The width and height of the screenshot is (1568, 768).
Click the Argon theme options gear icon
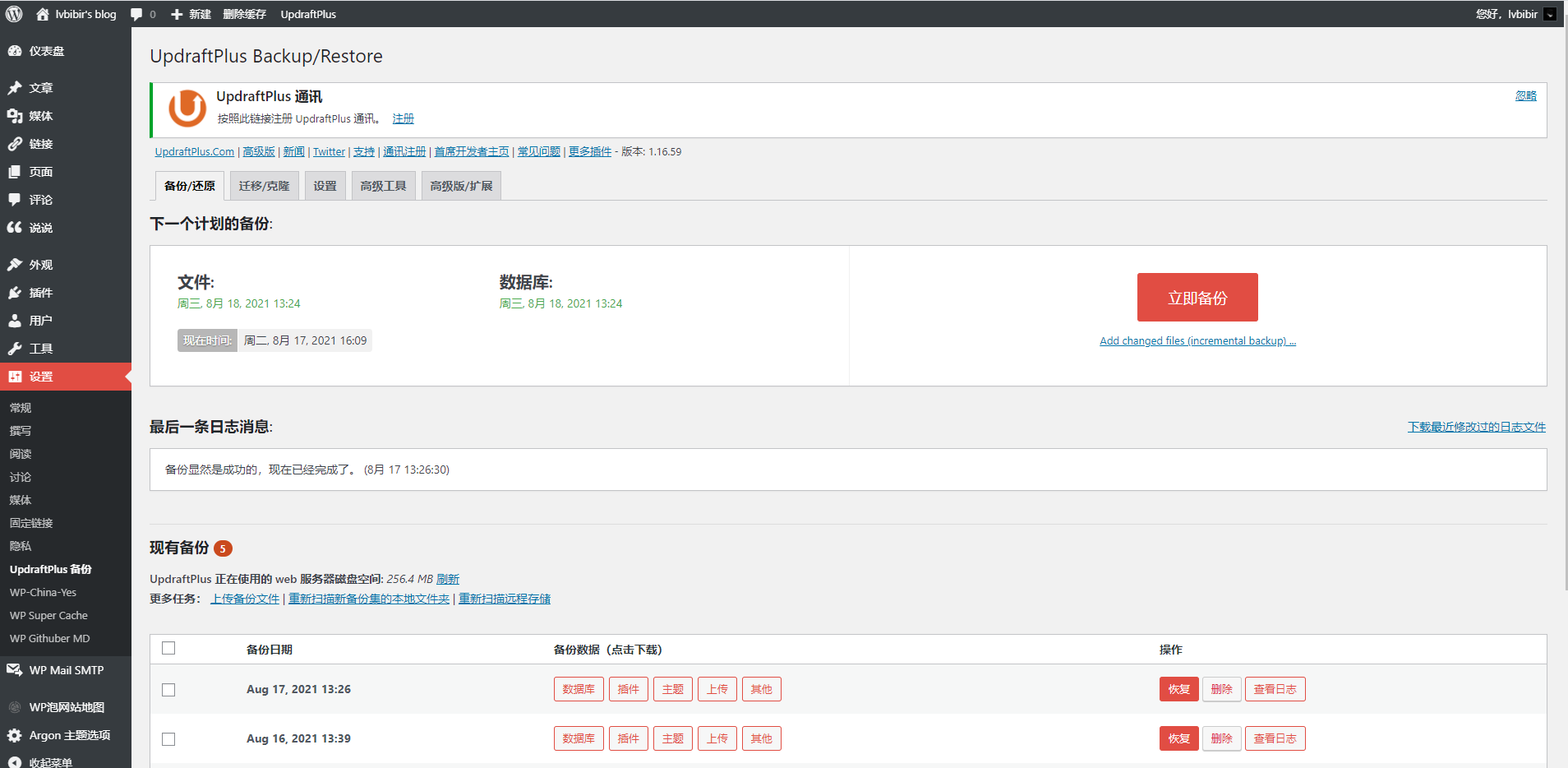click(x=15, y=735)
